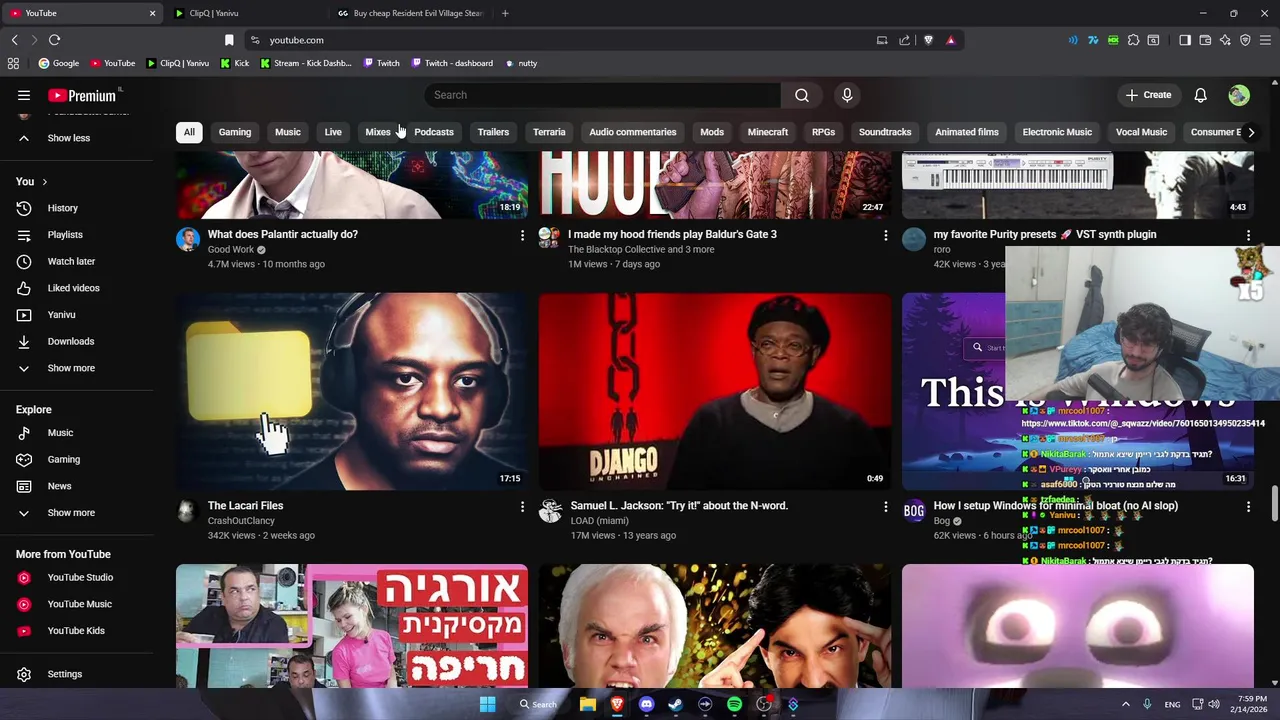The image size is (1280, 720).
Task: Show hidden system tray icons
Action: [x=1125, y=704]
